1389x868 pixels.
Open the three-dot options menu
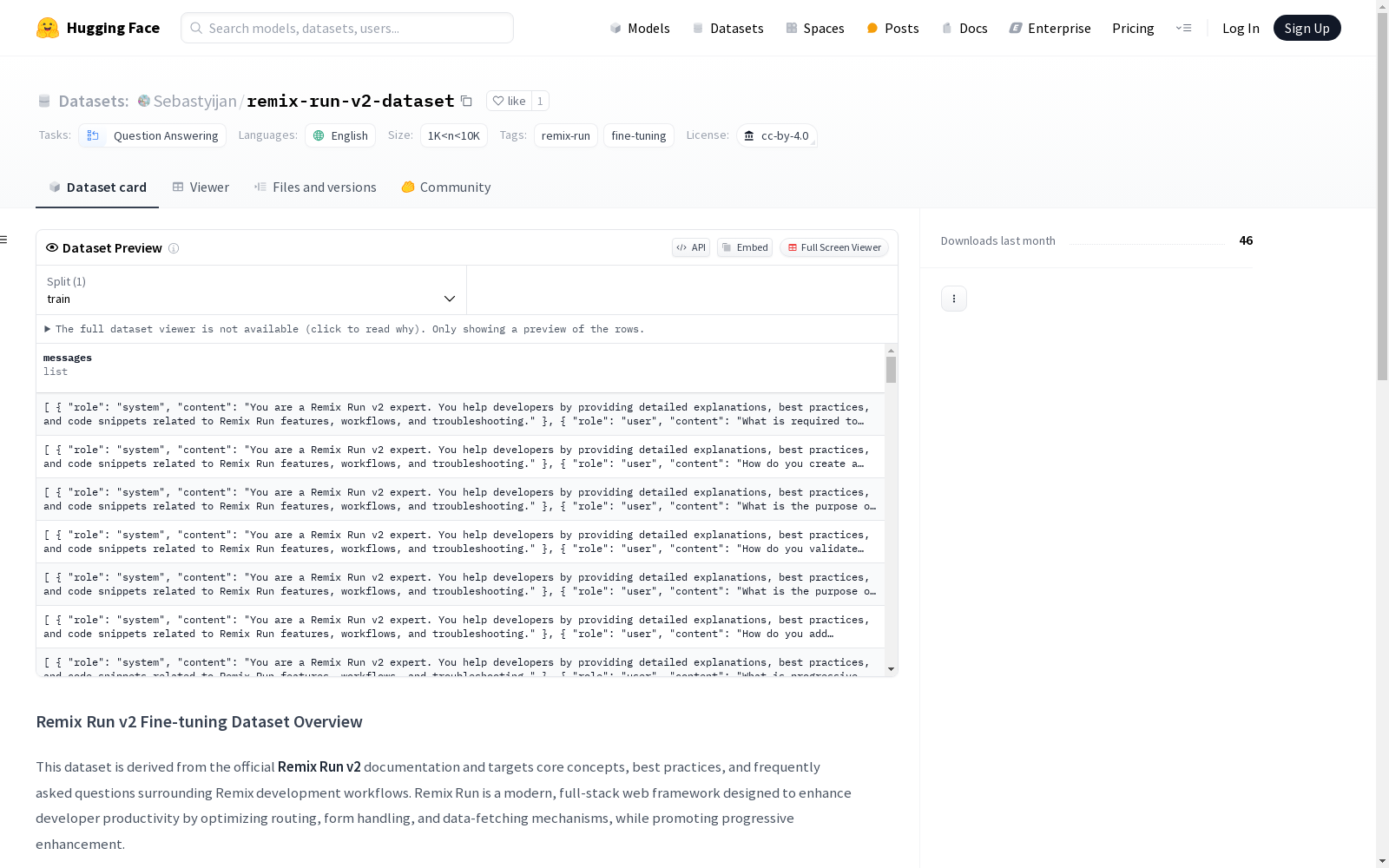click(954, 299)
